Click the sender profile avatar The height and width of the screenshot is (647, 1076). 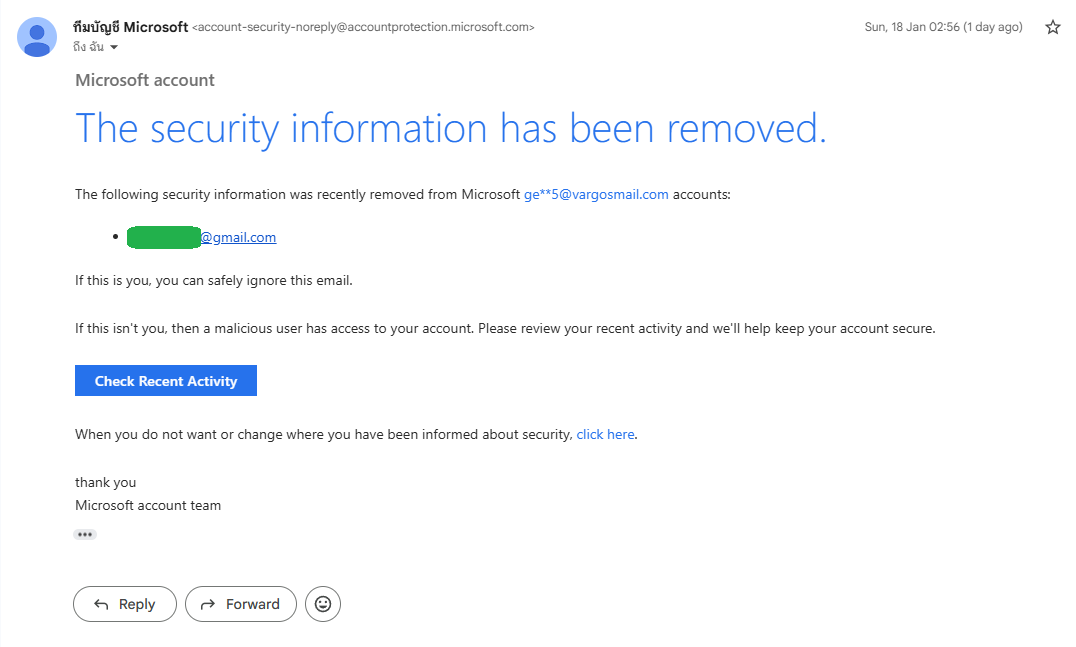coord(37,37)
